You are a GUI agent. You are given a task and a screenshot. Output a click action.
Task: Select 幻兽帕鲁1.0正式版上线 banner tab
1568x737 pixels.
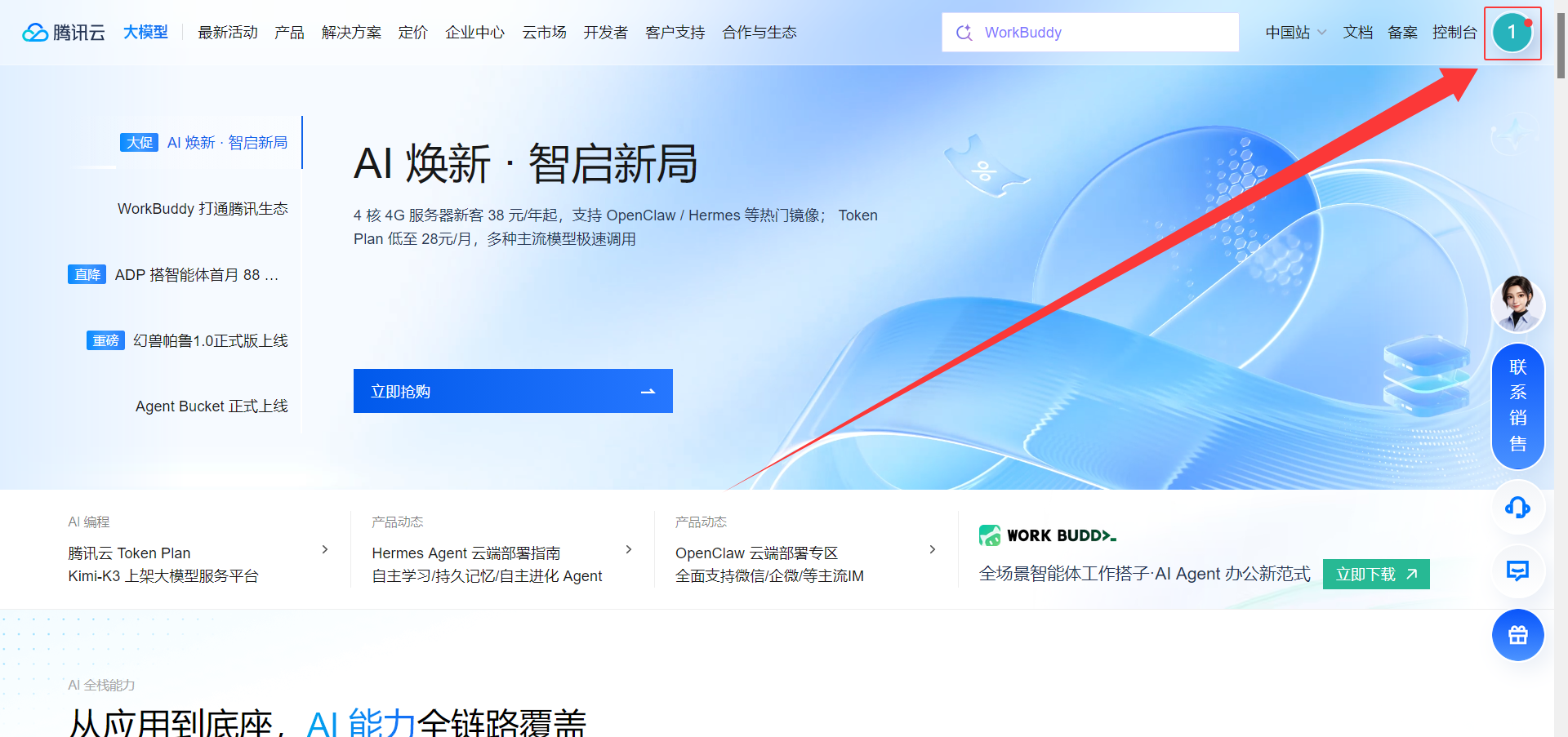211,340
